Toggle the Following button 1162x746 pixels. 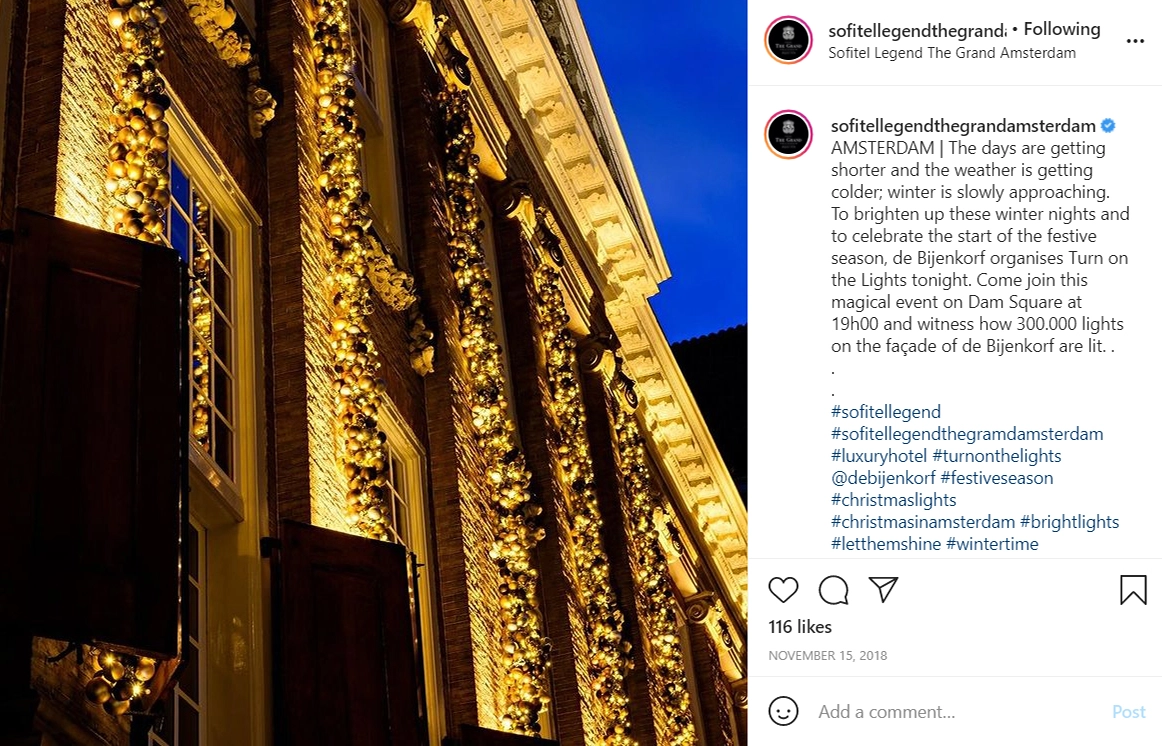(x=1062, y=29)
